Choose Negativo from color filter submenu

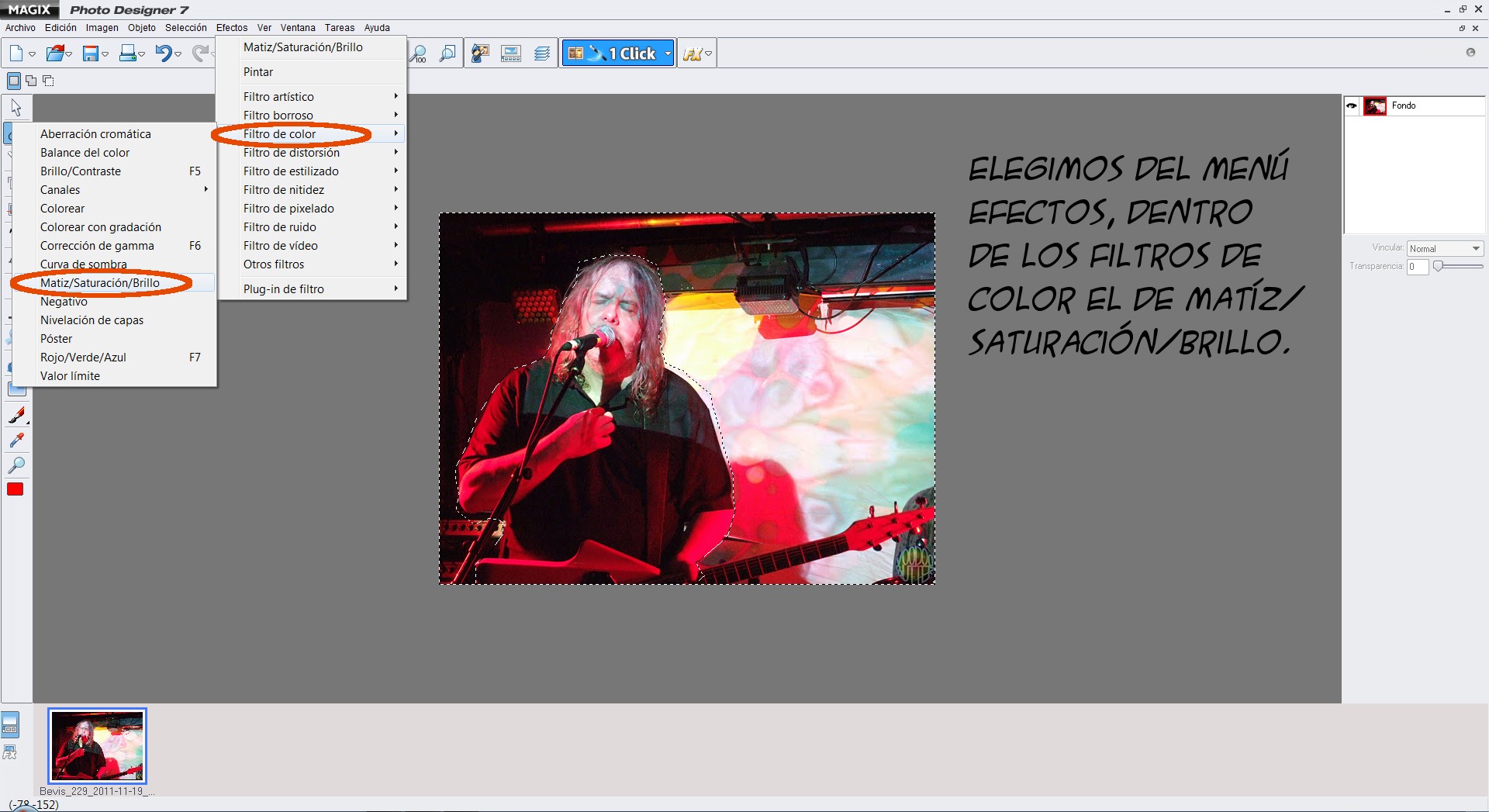pyautogui.click(x=114, y=301)
